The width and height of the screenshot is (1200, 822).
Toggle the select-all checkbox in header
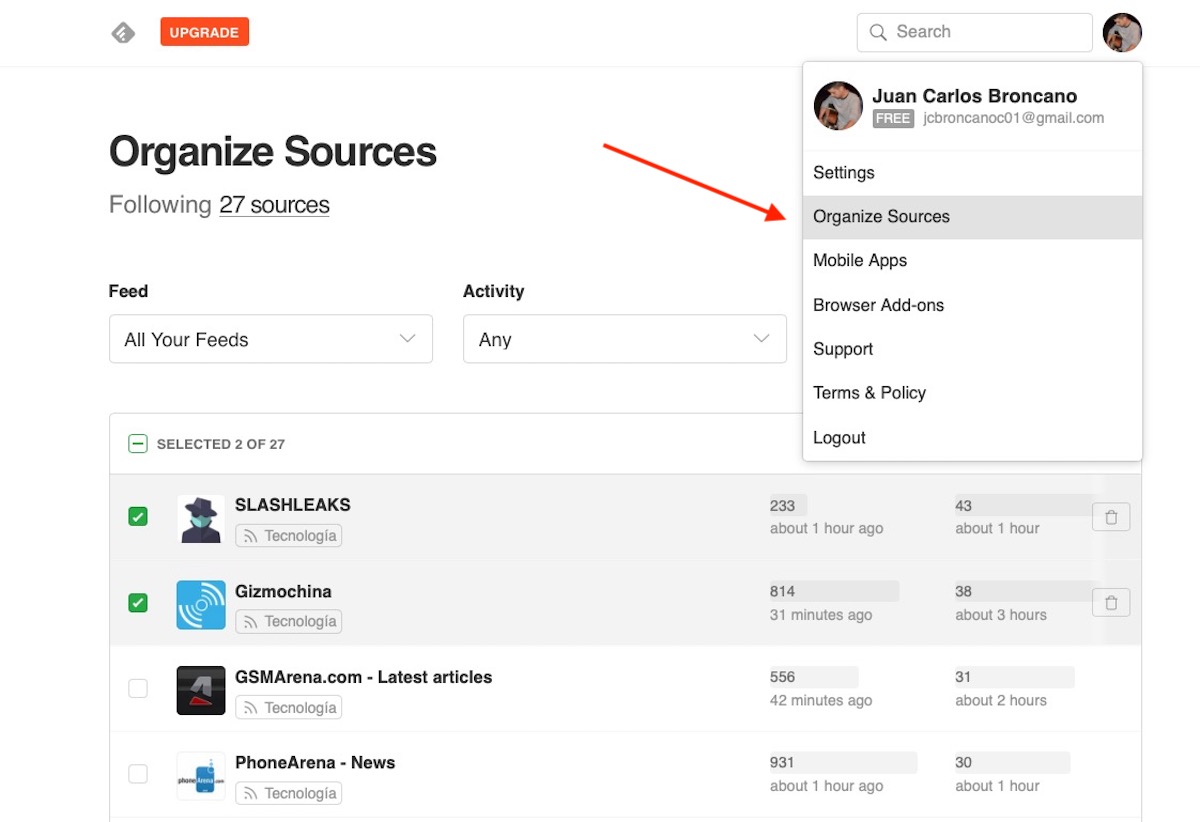[138, 444]
